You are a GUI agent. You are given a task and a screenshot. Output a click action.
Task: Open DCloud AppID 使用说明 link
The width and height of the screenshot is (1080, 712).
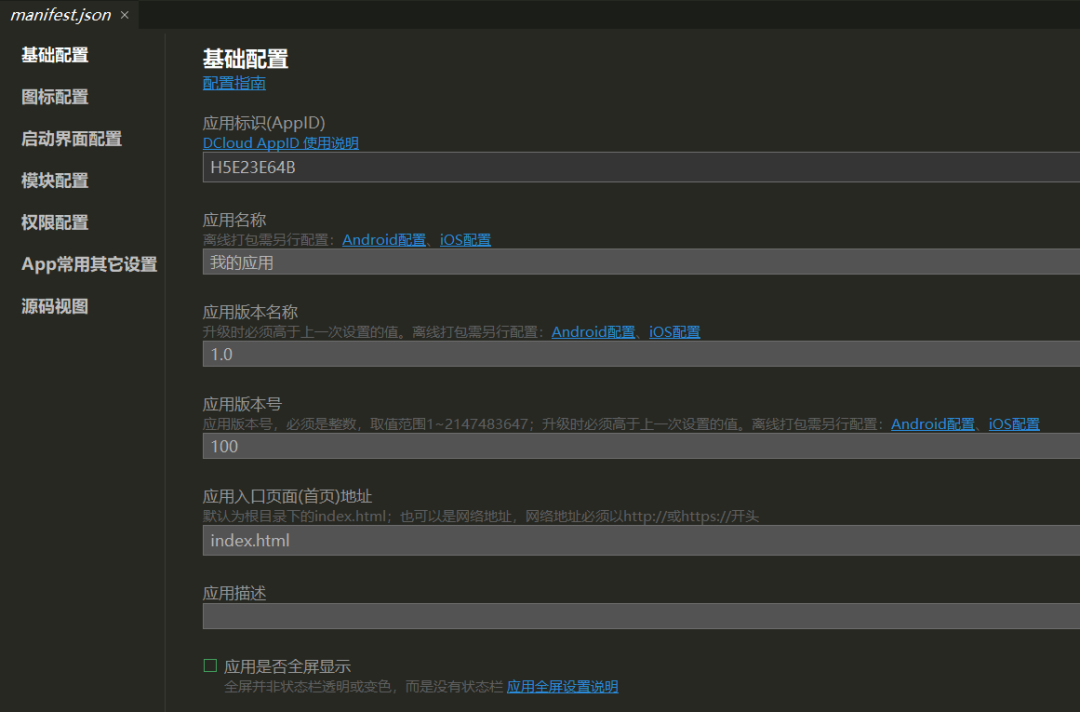(x=280, y=143)
